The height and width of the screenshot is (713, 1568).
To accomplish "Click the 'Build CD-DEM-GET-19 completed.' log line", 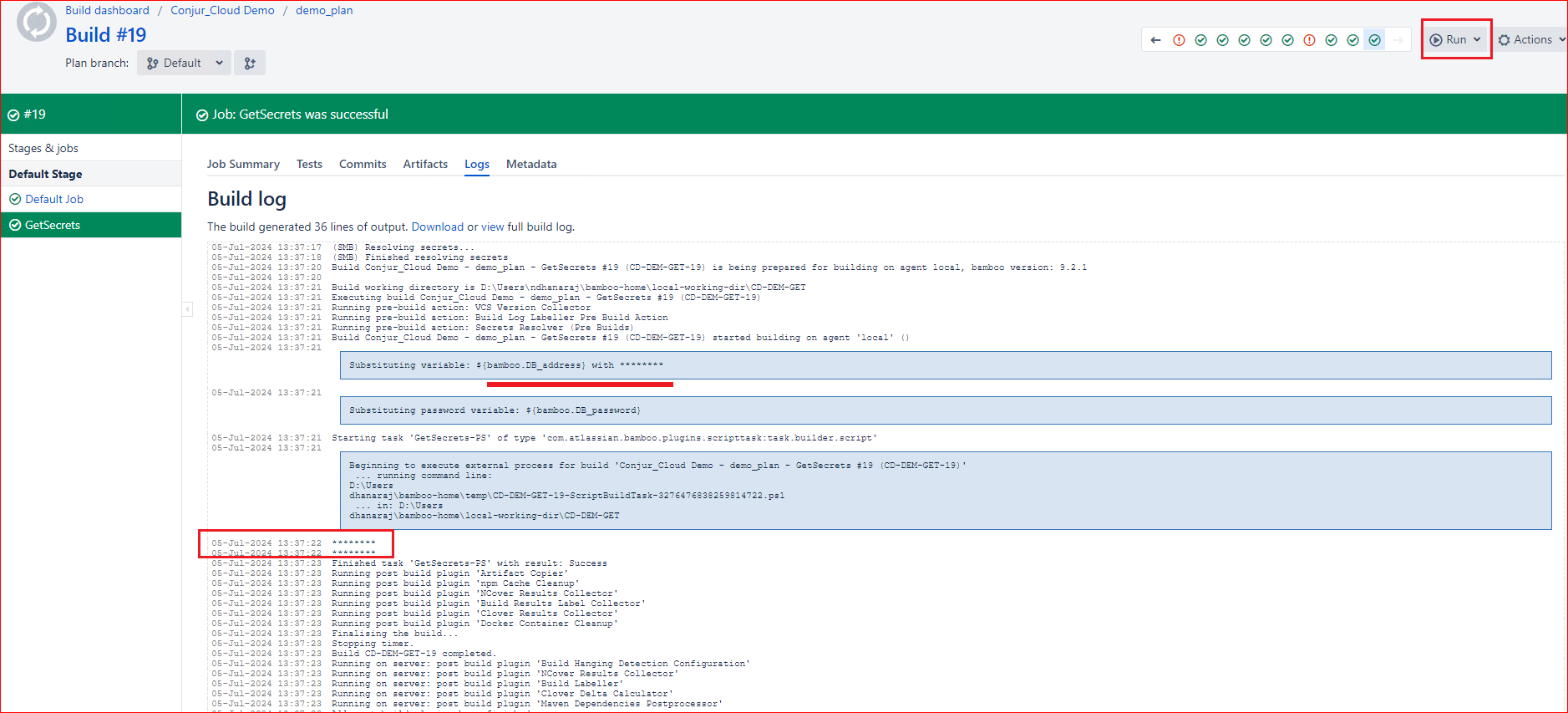I will pyautogui.click(x=414, y=654).
